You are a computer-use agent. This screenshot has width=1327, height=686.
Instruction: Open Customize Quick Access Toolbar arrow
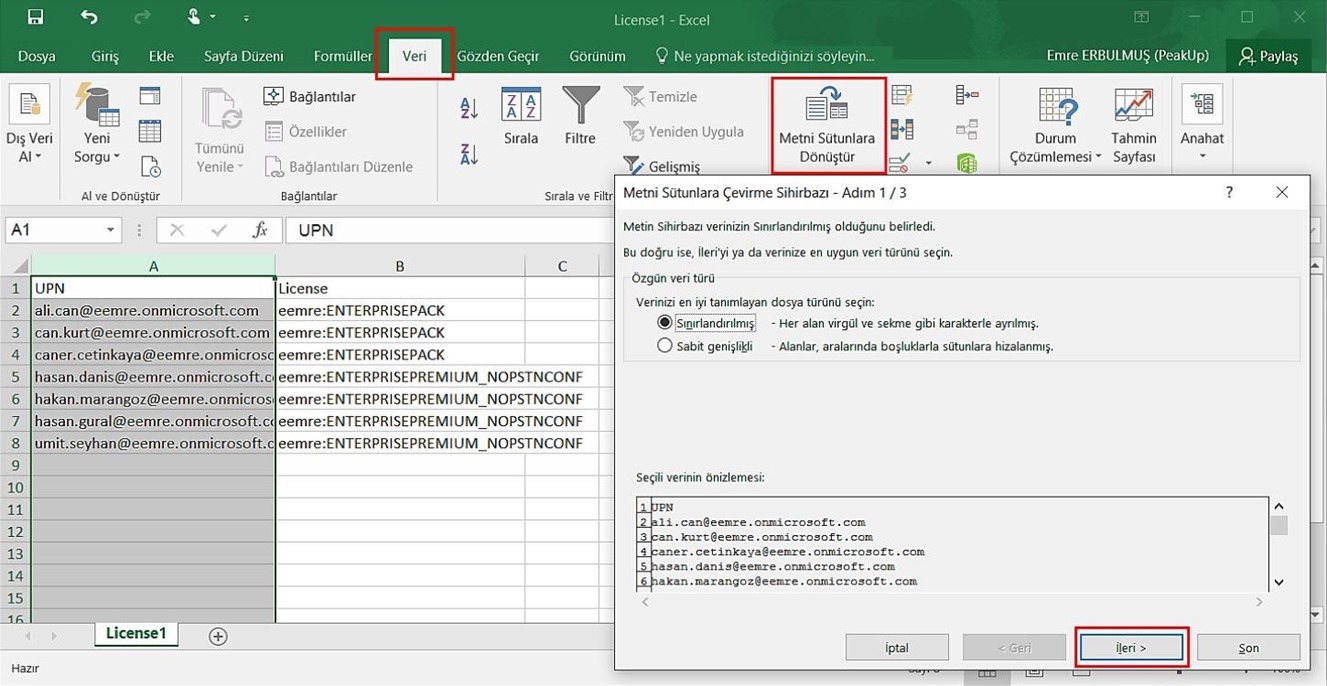(246, 19)
